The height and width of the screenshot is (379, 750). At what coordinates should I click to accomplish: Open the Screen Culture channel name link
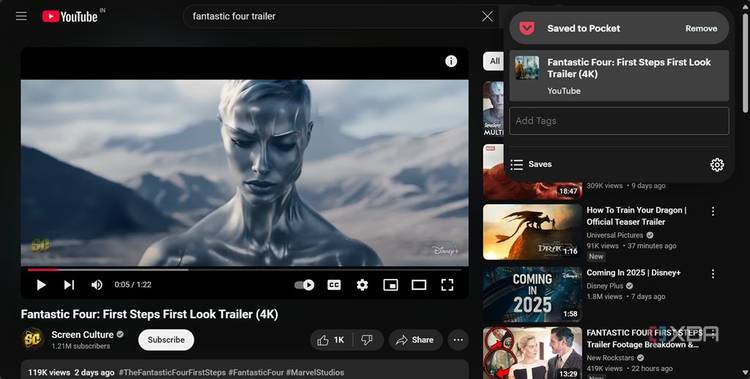[x=82, y=334]
